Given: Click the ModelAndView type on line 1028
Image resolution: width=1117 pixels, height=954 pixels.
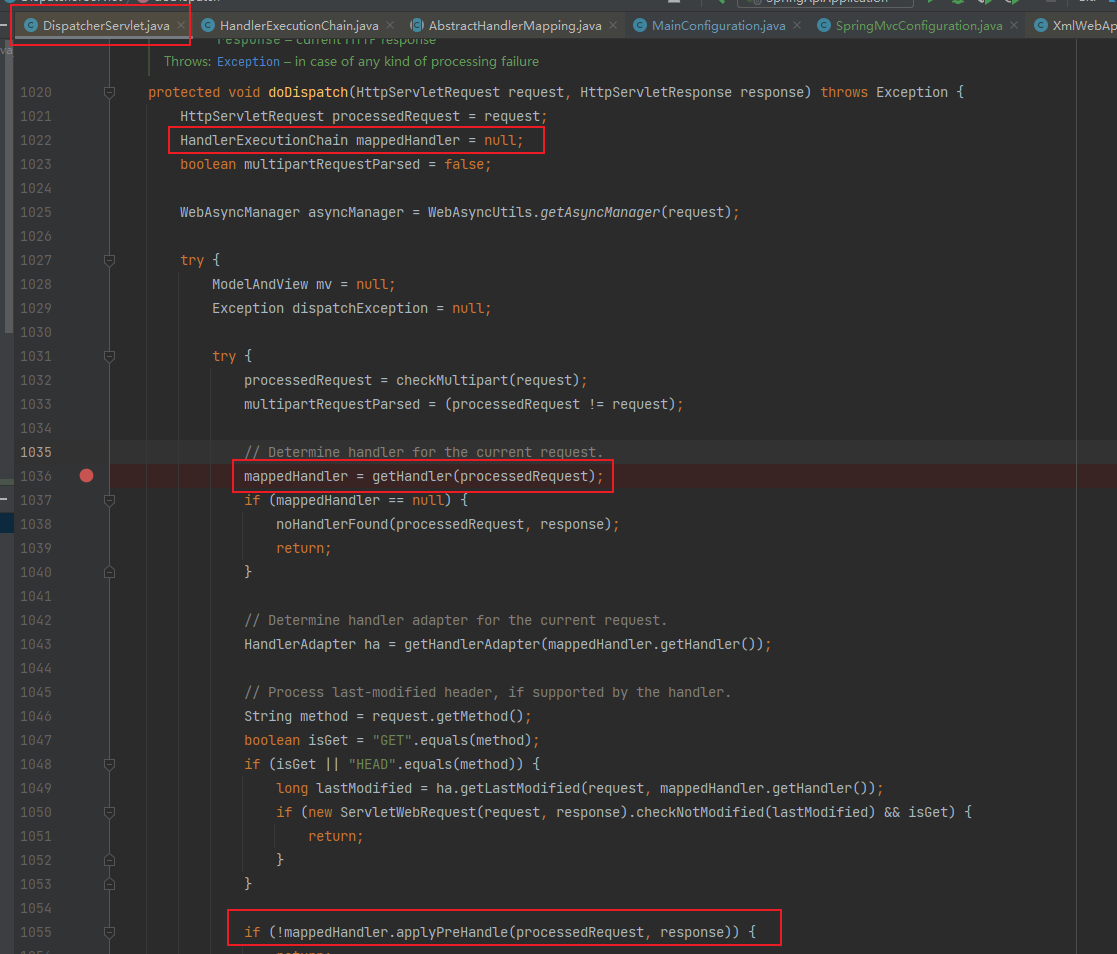Looking at the screenshot, I should click(x=260, y=284).
